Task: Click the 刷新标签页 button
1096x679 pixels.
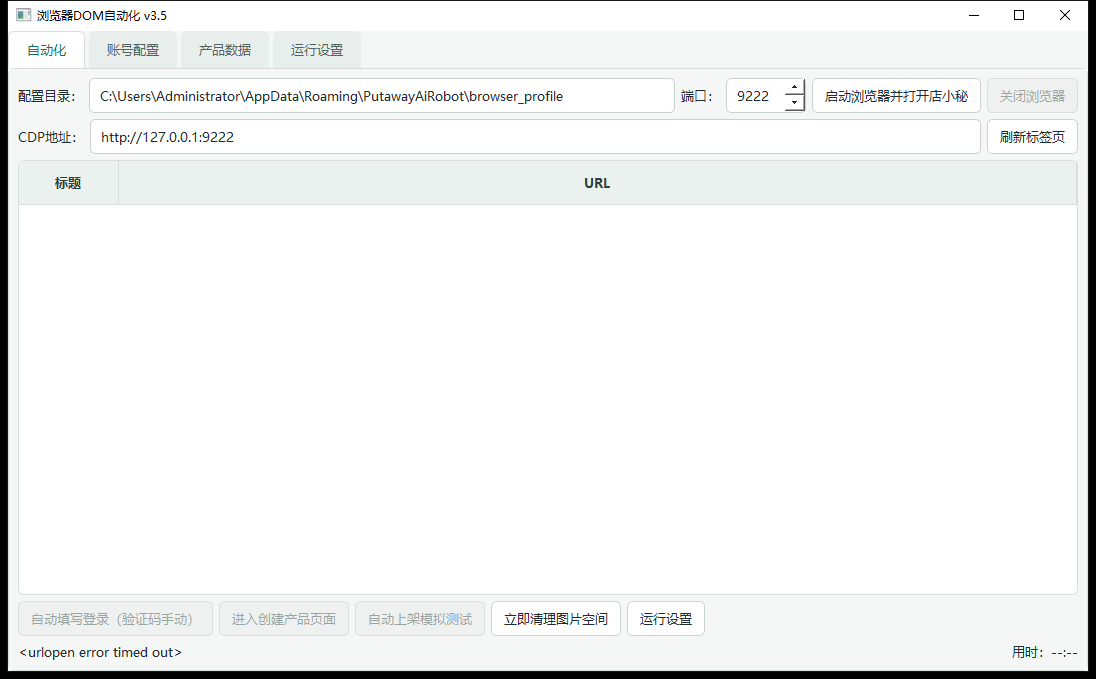Action: (1032, 136)
